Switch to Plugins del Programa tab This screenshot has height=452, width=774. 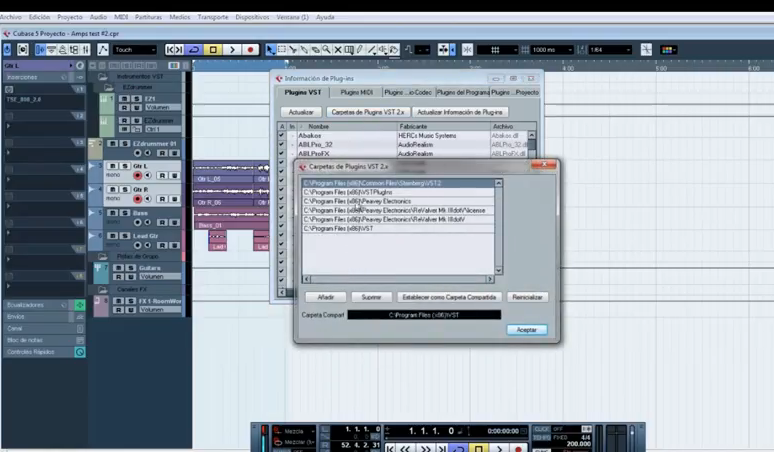click(463, 92)
